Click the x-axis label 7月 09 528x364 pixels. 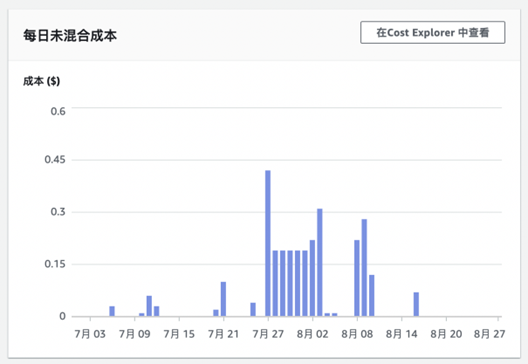pyautogui.click(x=134, y=334)
